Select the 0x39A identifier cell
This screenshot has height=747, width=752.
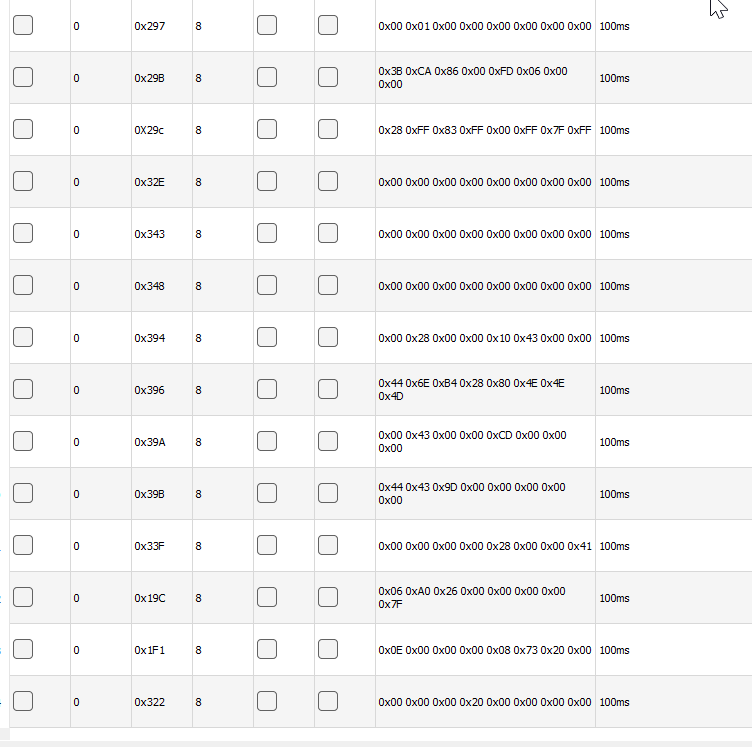(150, 442)
